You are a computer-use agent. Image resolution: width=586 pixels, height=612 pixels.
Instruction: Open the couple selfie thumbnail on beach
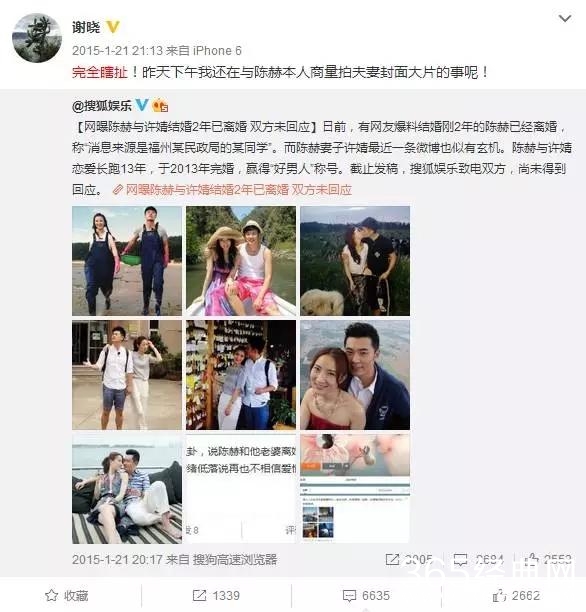coord(355,375)
